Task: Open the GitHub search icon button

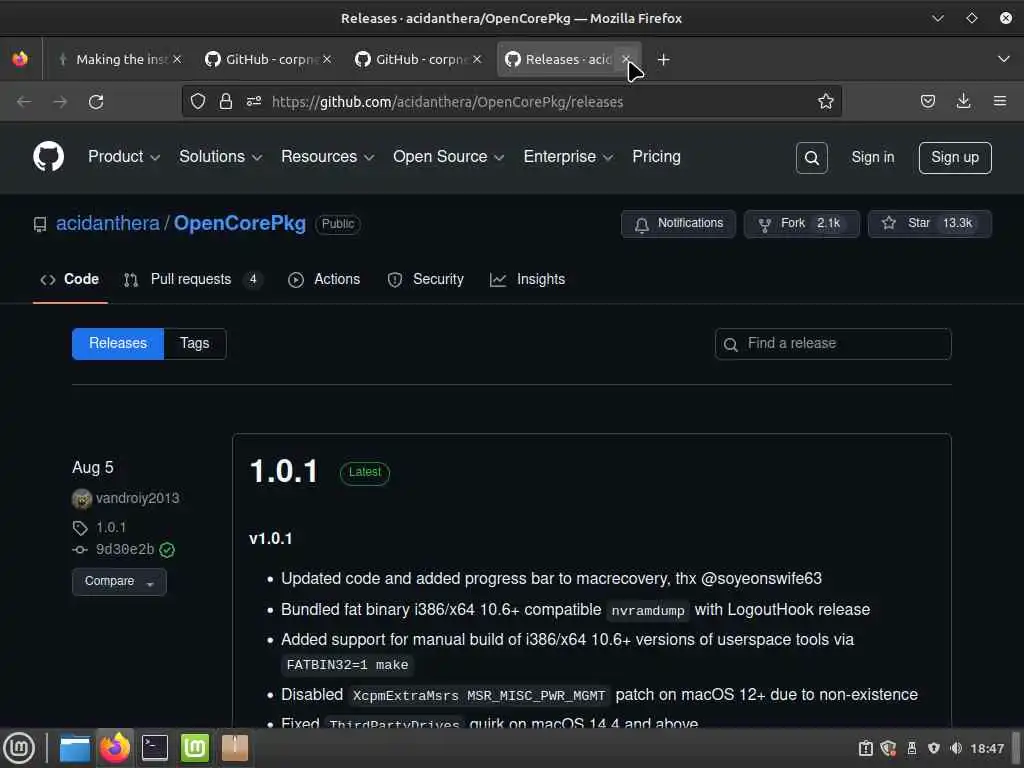Action: [811, 157]
